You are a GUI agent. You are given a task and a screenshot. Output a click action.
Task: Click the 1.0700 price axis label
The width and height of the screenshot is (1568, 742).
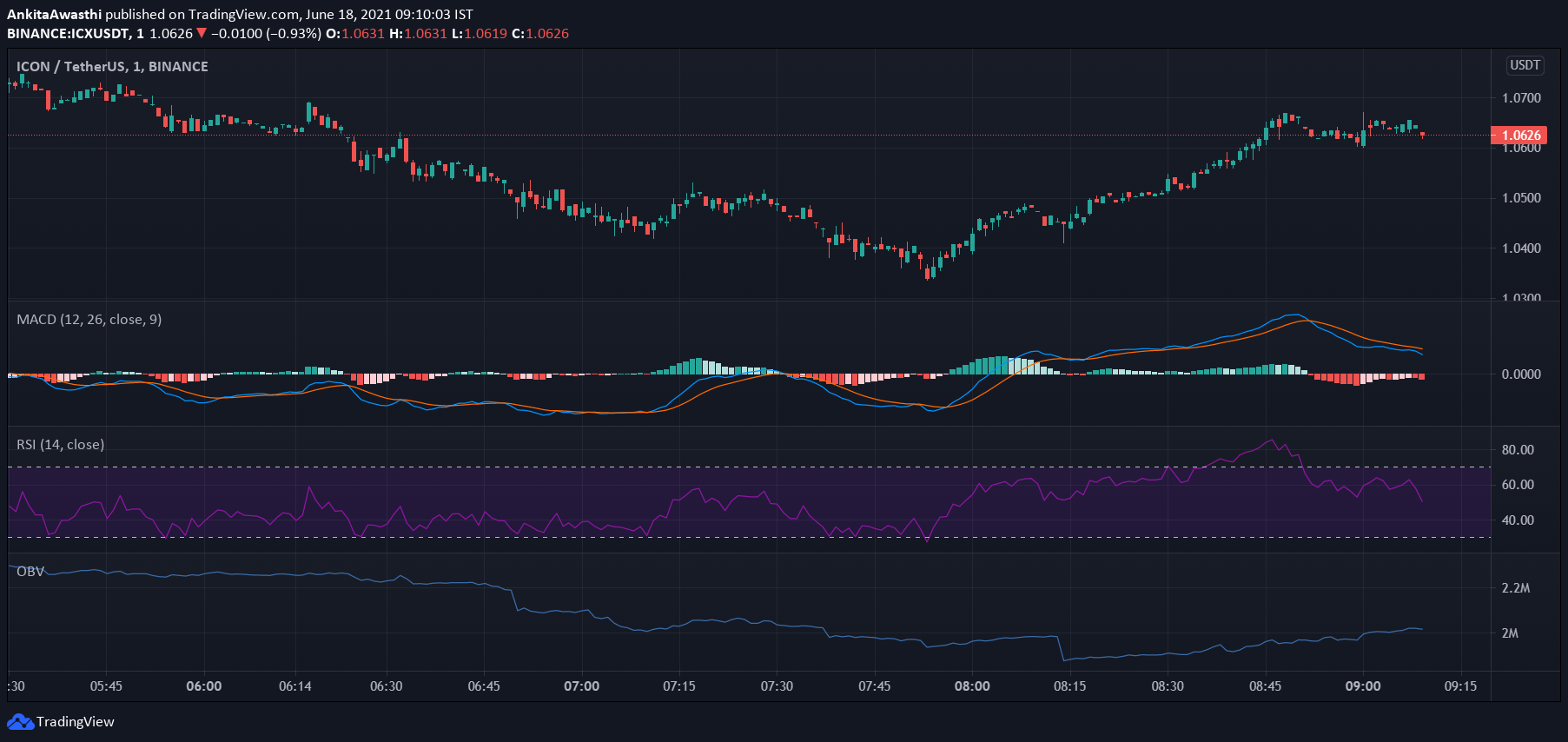coord(1521,98)
